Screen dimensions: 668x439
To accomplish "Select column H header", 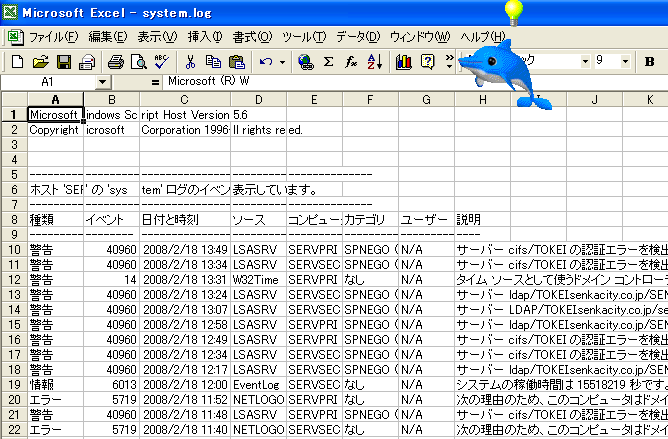I will (x=482, y=100).
